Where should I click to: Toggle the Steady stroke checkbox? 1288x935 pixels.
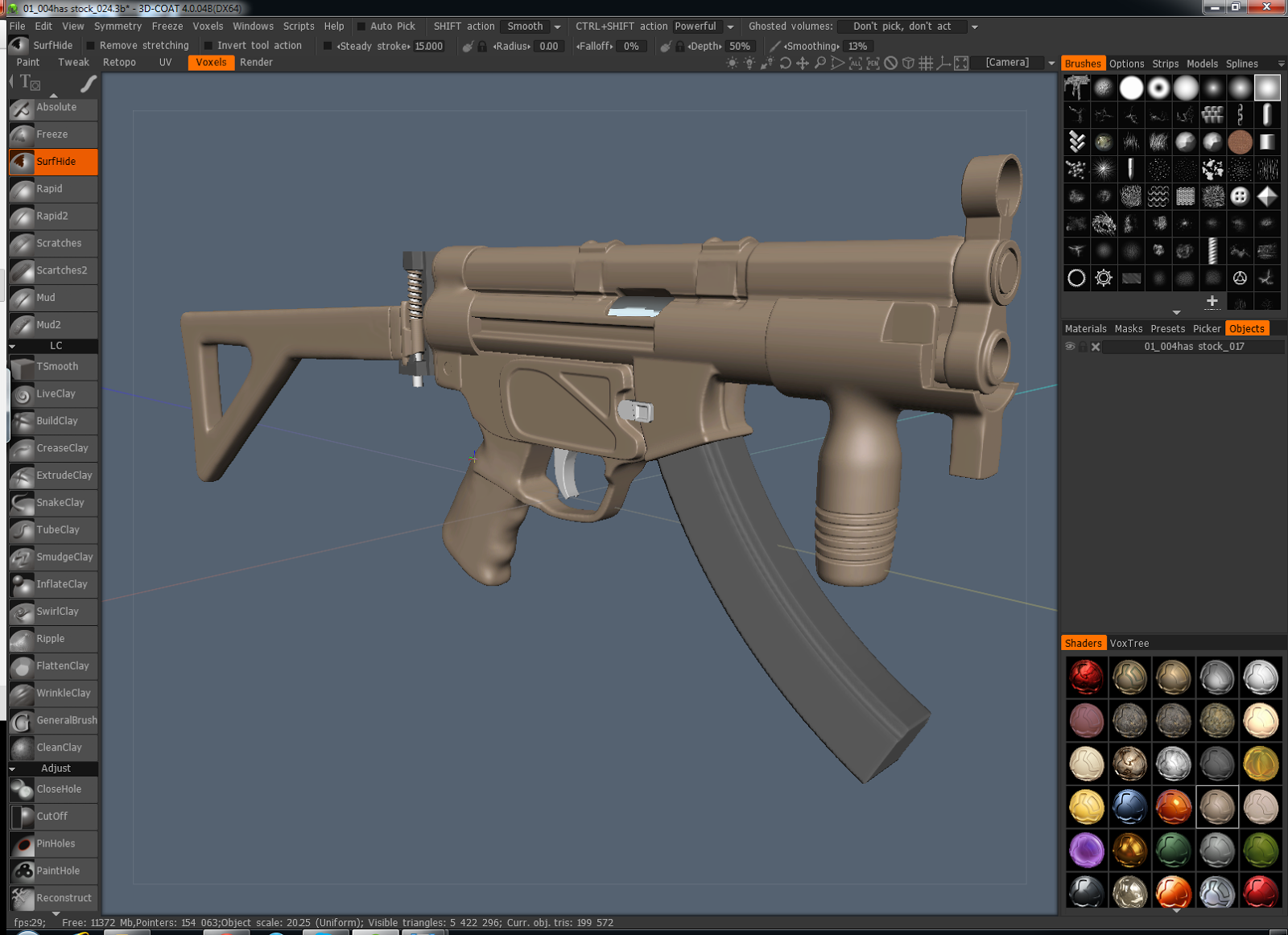[328, 46]
